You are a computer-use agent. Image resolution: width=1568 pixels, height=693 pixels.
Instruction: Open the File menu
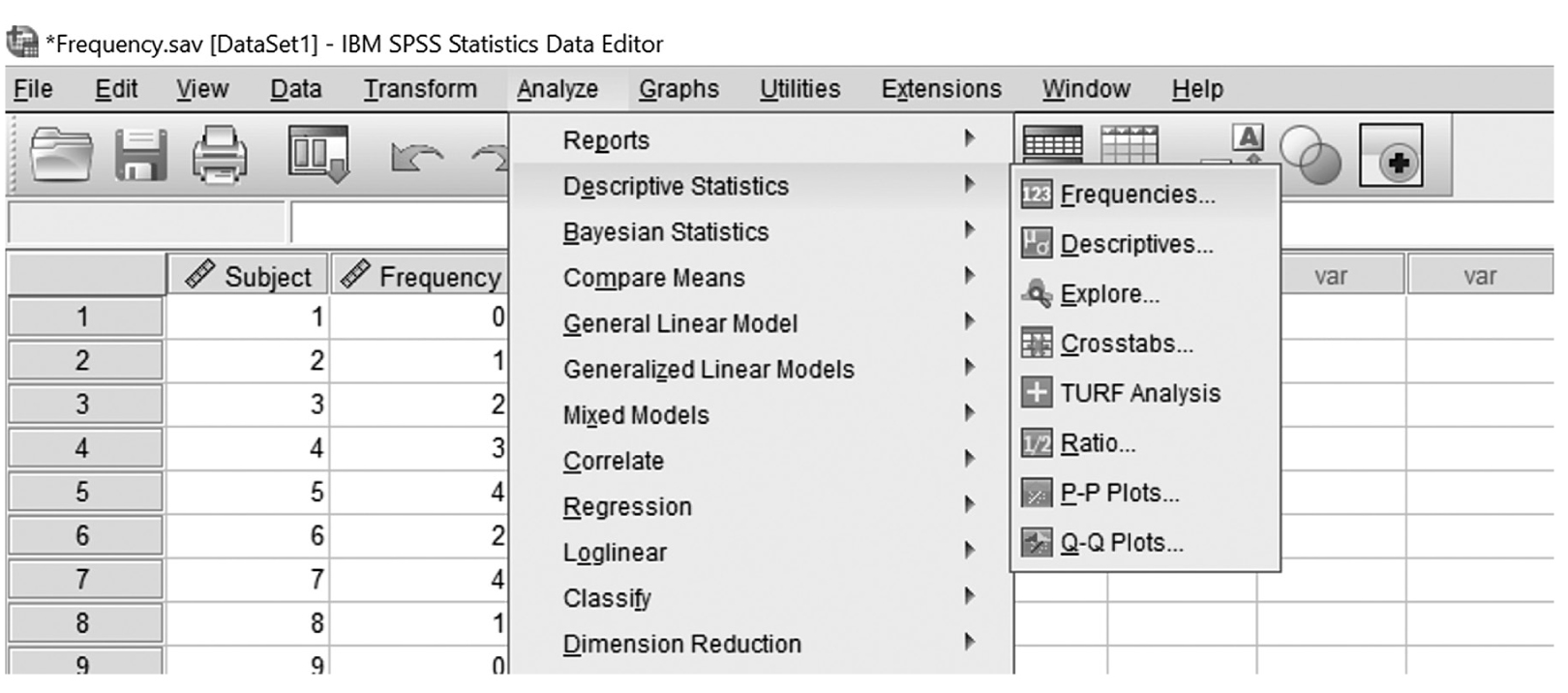point(33,89)
